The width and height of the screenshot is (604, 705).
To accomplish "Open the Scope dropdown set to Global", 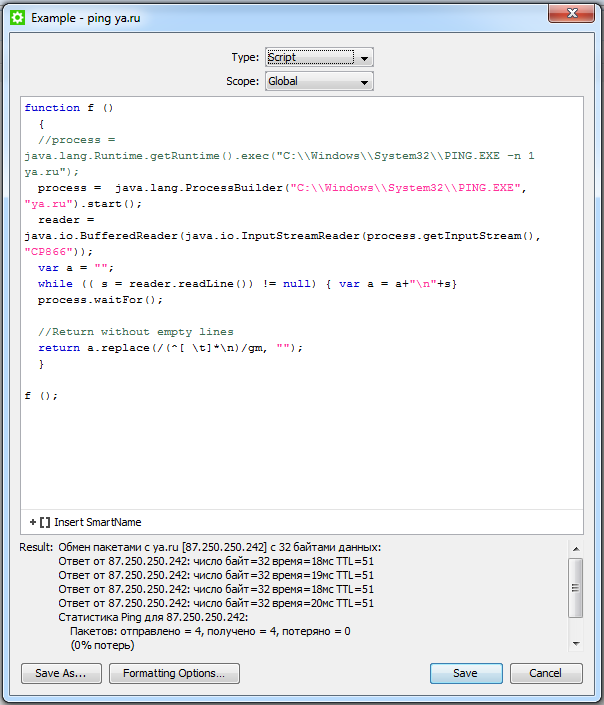I will click(x=319, y=81).
